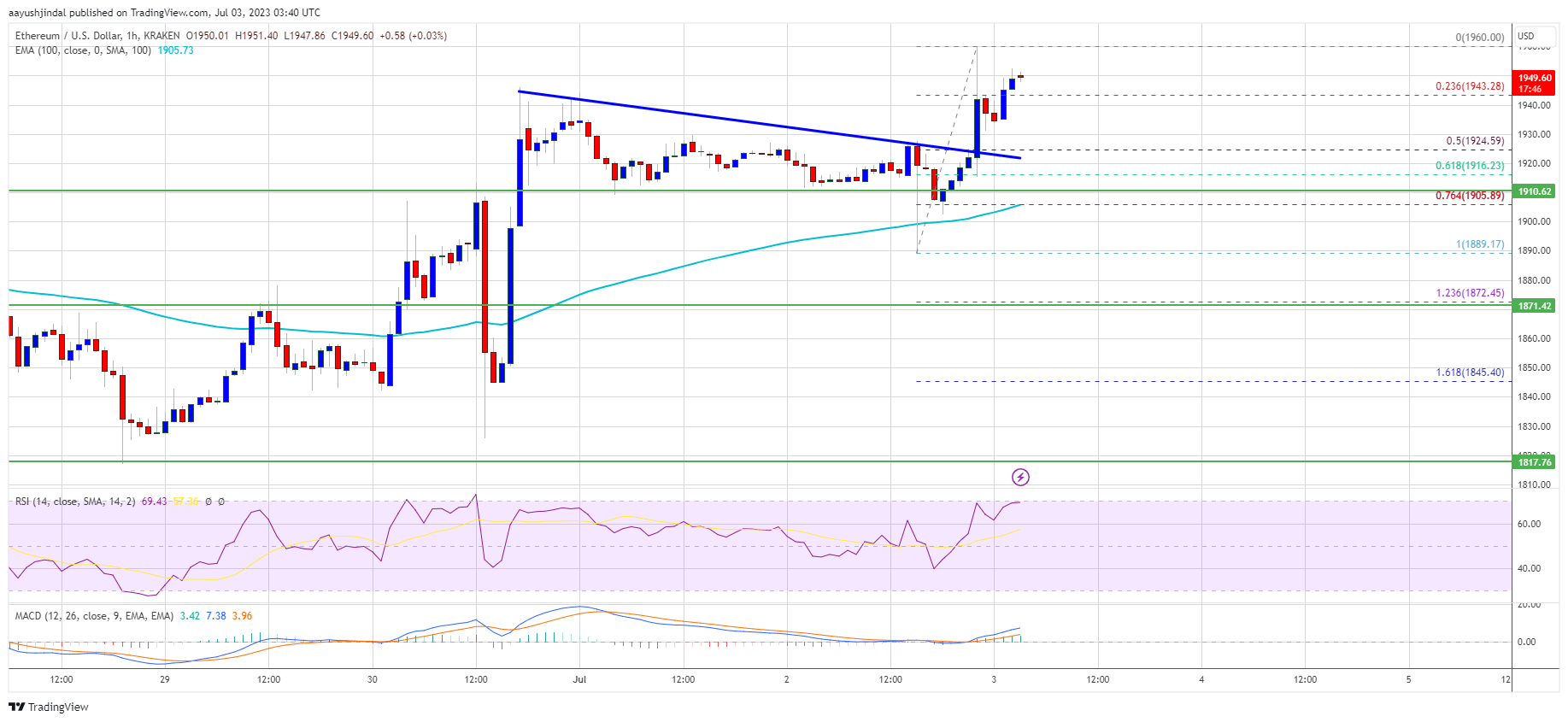Click the 29 date label on time axis

coord(165,680)
